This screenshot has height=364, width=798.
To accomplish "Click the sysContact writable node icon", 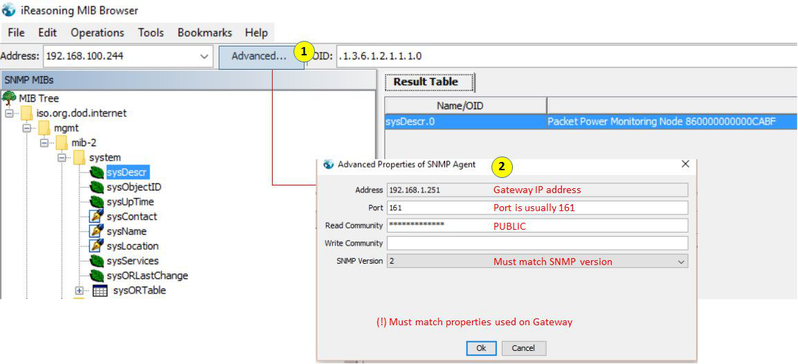I will click(x=97, y=216).
